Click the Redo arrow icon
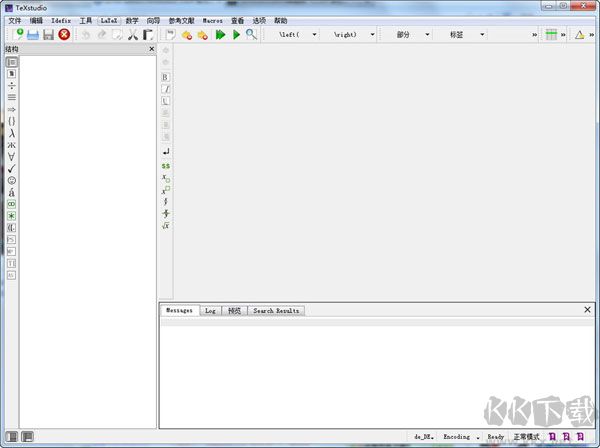This screenshot has height=448, width=600. tap(102, 35)
